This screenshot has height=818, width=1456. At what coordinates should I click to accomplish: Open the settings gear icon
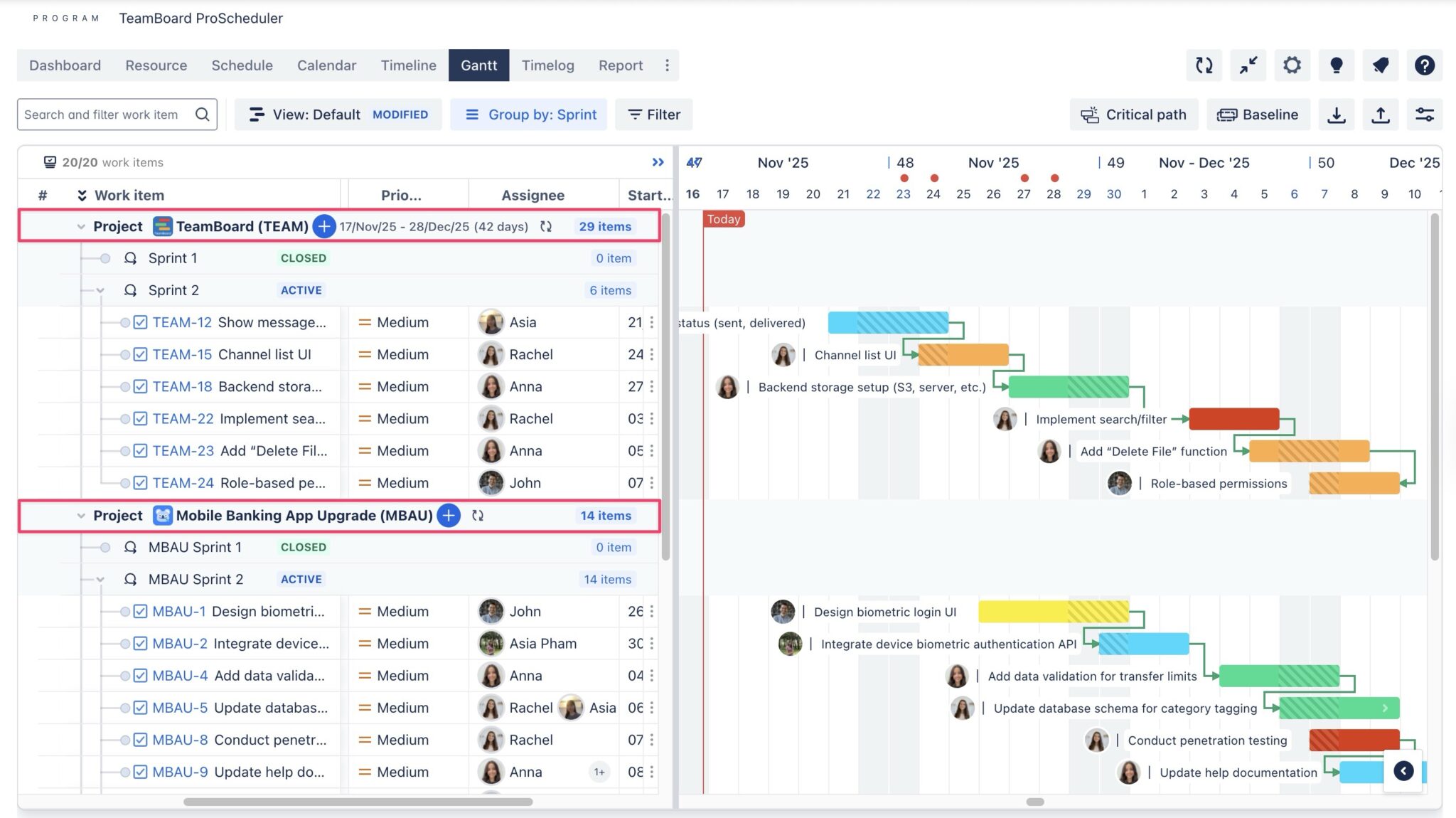pyautogui.click(x=1292, y=65)
